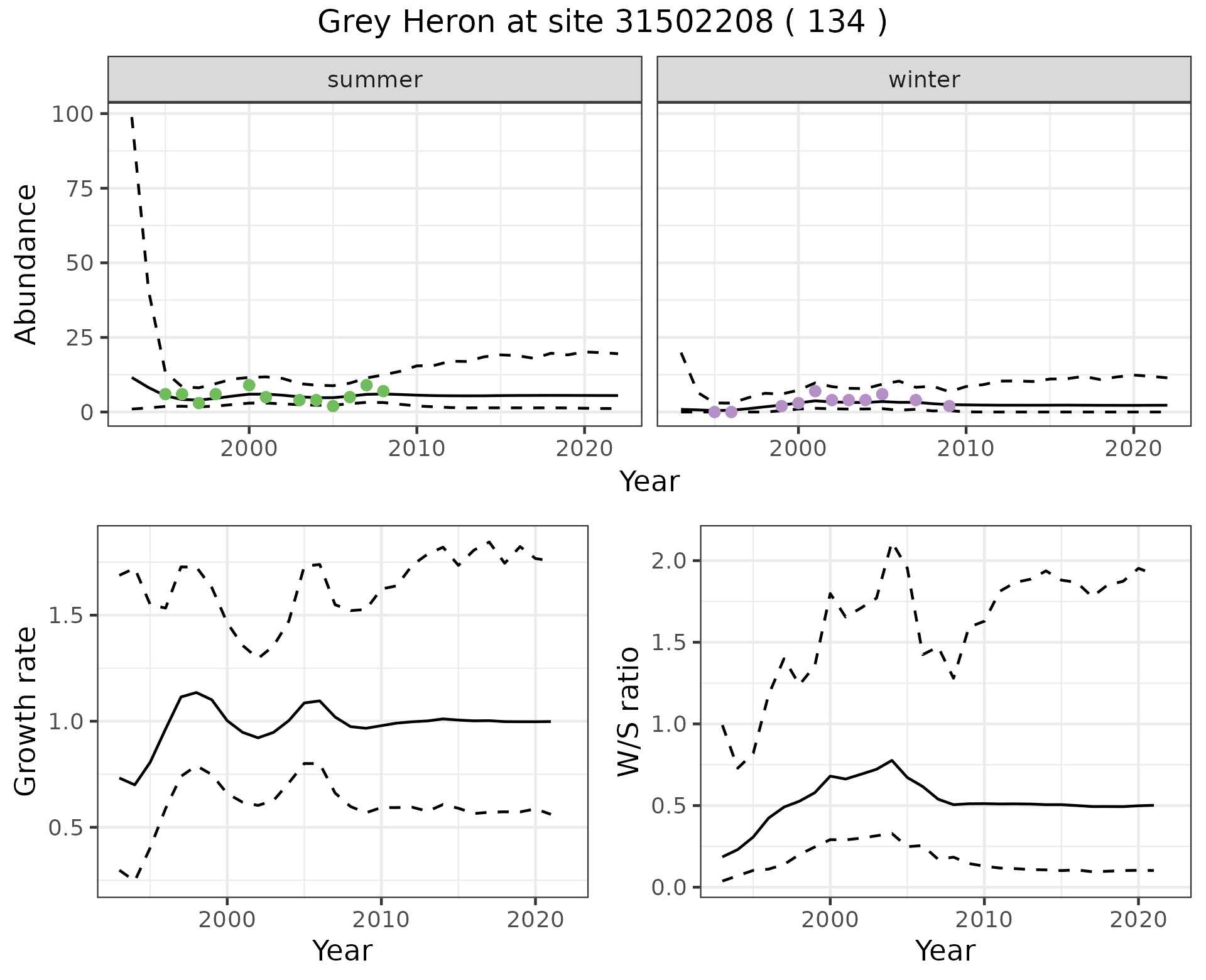1206x980 pixels.
Task: Click the lowest green summer point near 2005
Action: pyautogui.click(x=333, y=406)
